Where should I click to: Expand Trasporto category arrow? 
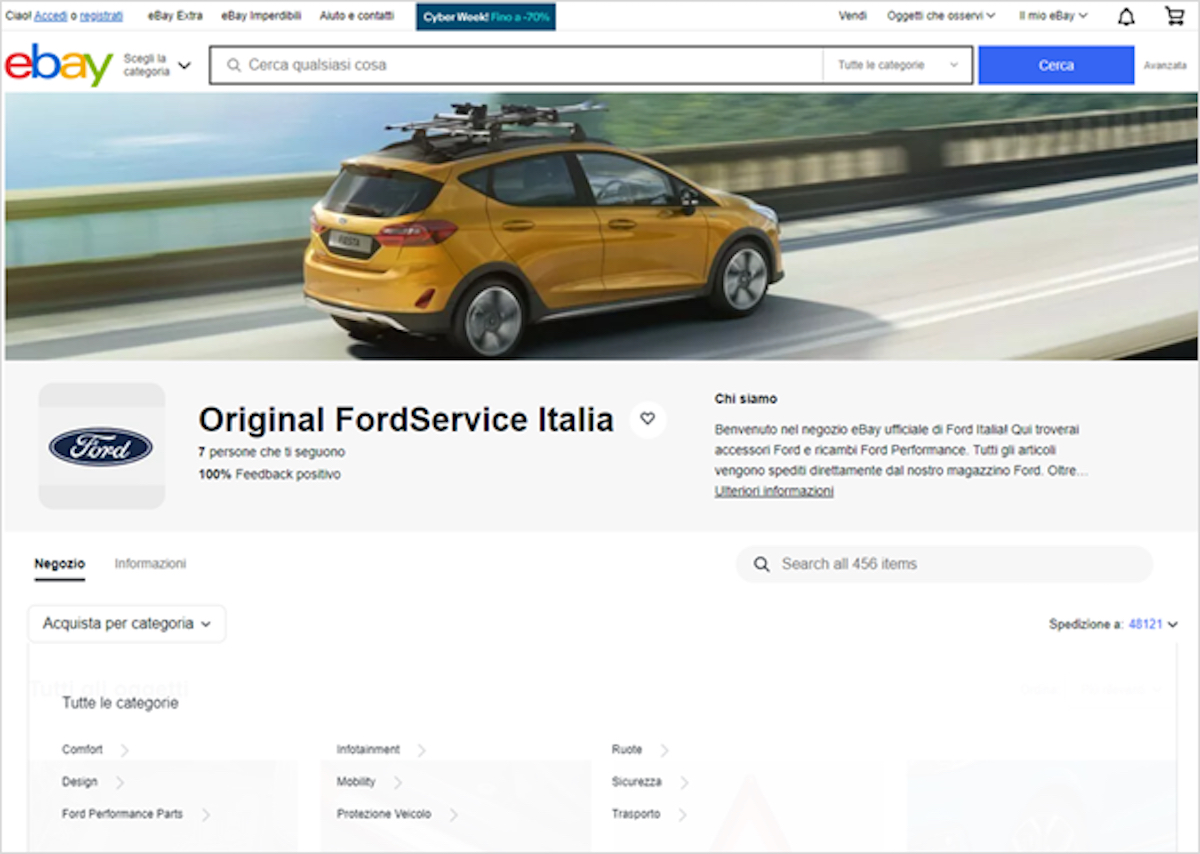coord(682,815)
